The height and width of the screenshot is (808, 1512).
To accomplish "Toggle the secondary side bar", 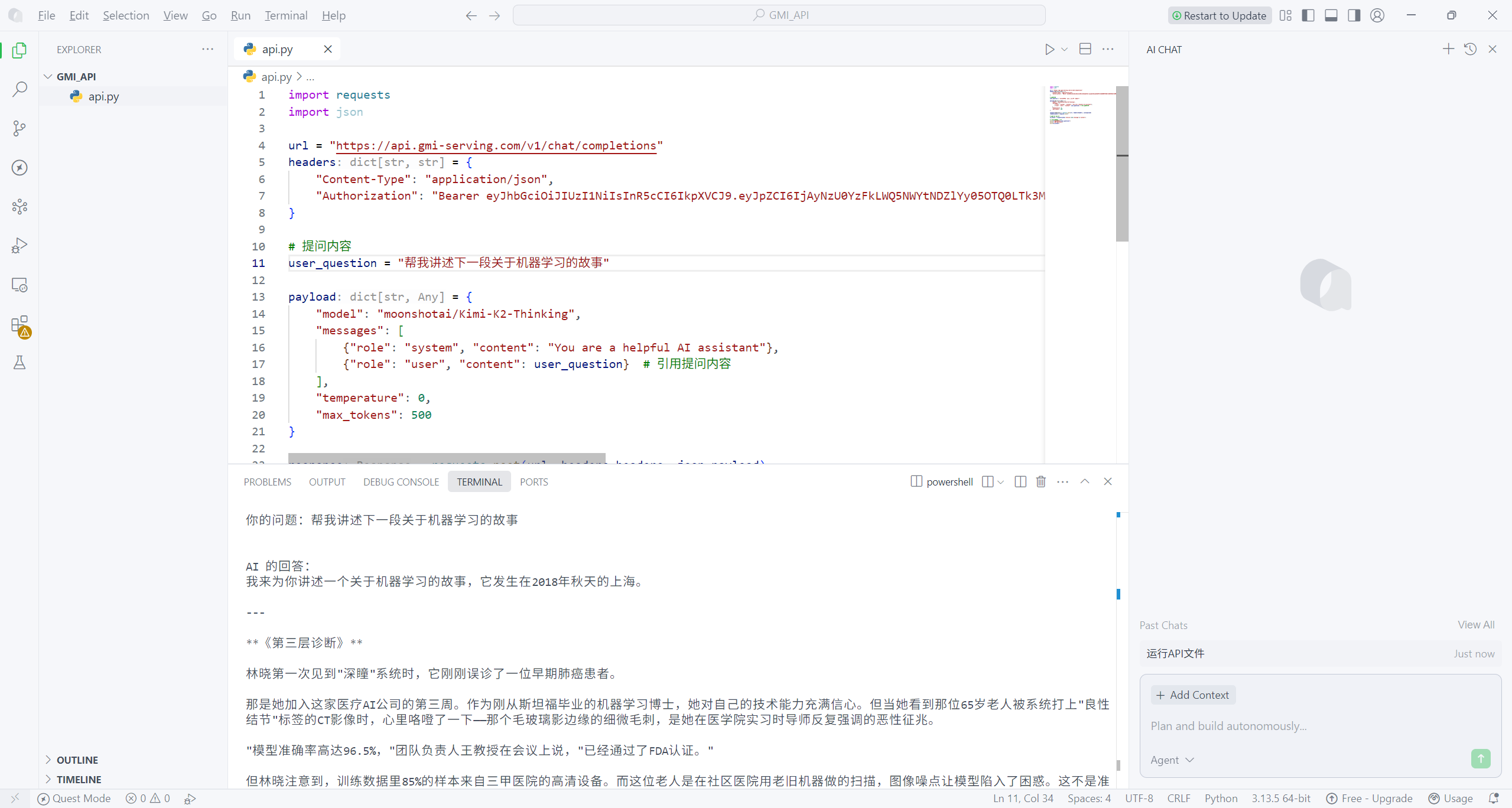I will coord(1354,15).
